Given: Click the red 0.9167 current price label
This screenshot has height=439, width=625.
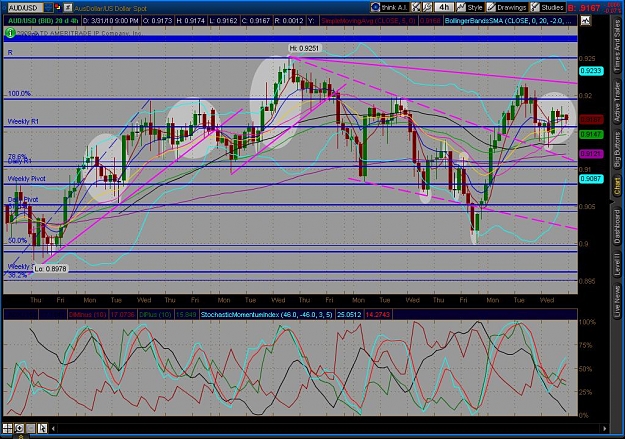Looking at the screenshot, I should (x=591, y=119).
